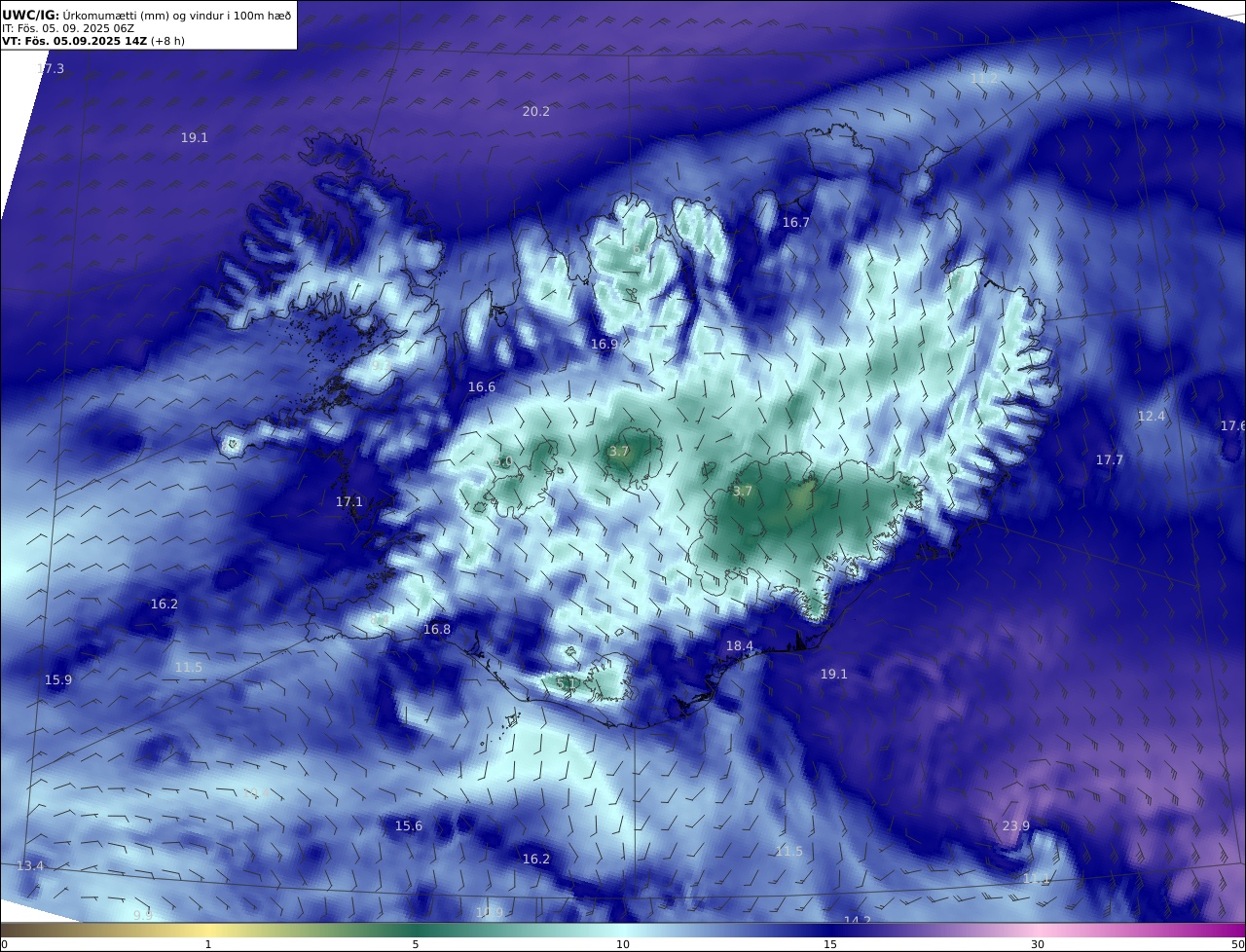1246x952 pixels.
Task: Click the 12.4 value label
Action: 1152,417
